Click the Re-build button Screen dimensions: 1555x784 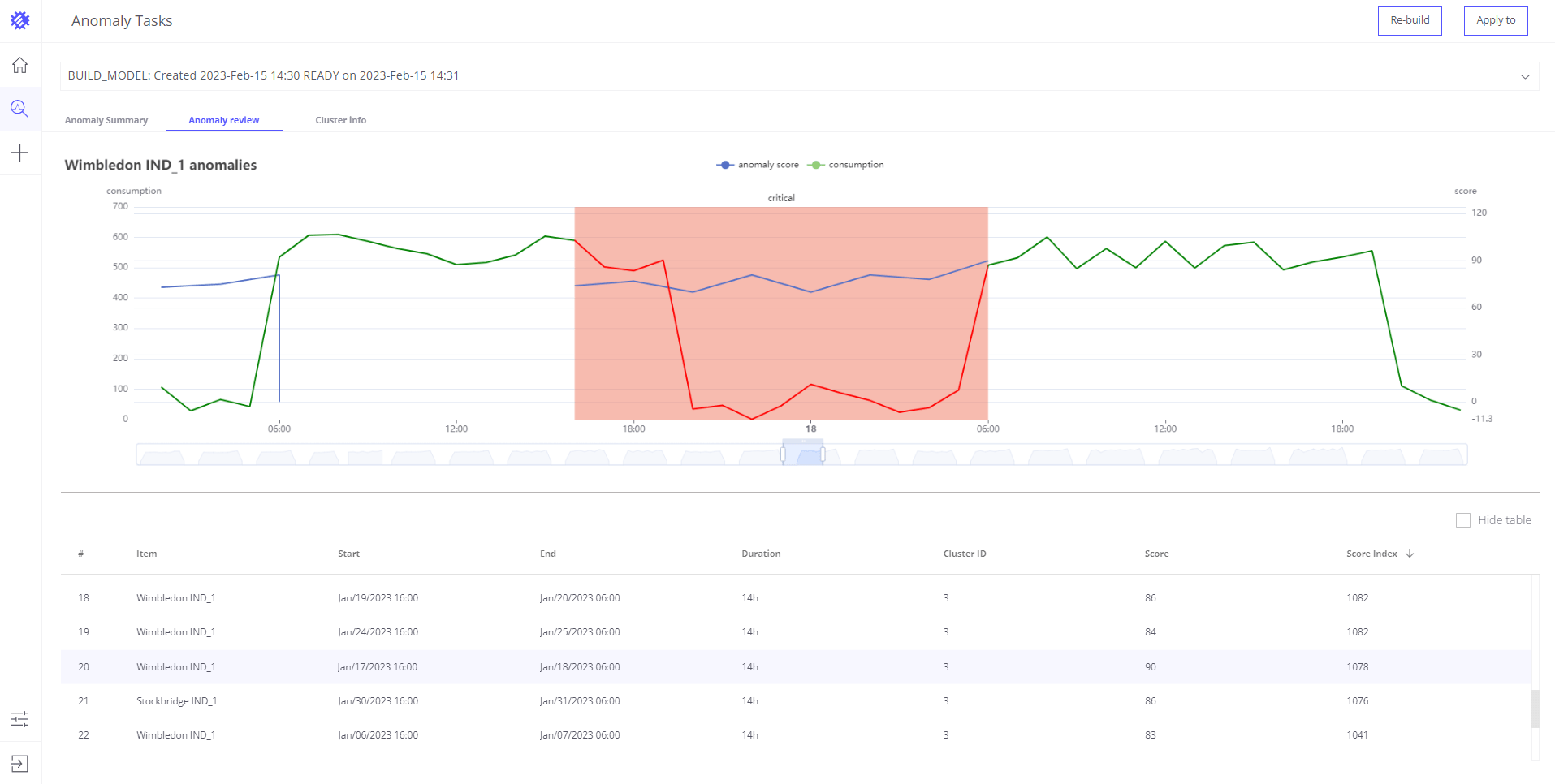click(x=1410, y=20)
